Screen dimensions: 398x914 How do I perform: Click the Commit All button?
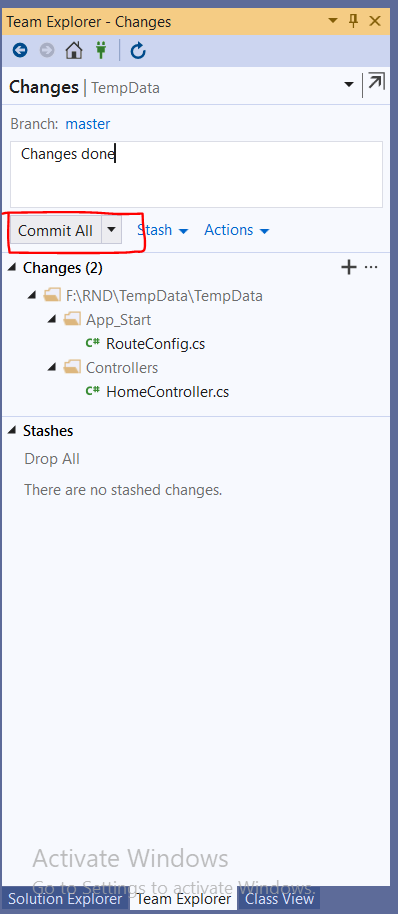point(55,231)
